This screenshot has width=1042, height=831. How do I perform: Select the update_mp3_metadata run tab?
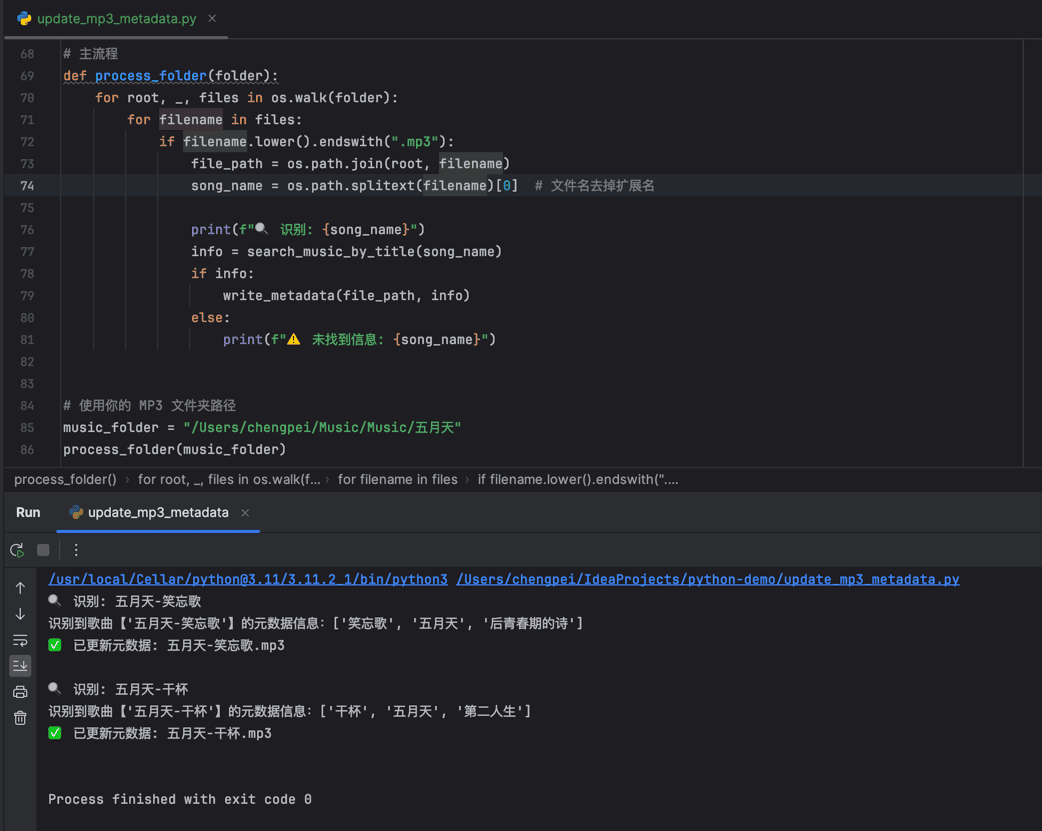158,513
